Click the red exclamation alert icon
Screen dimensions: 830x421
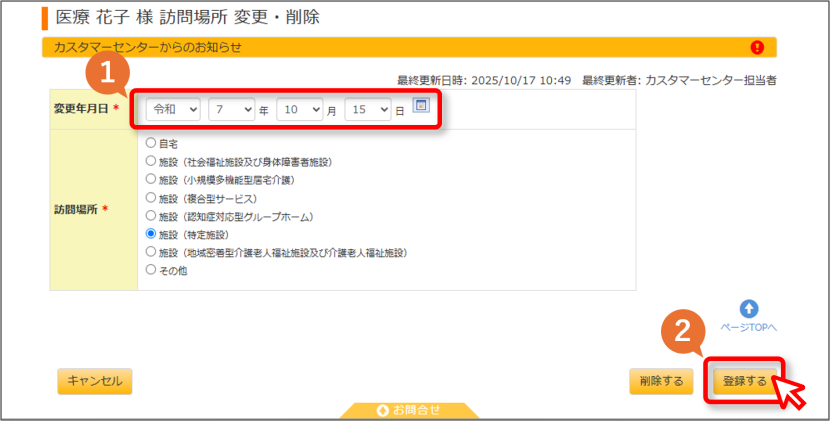click(x=757, y=48)
